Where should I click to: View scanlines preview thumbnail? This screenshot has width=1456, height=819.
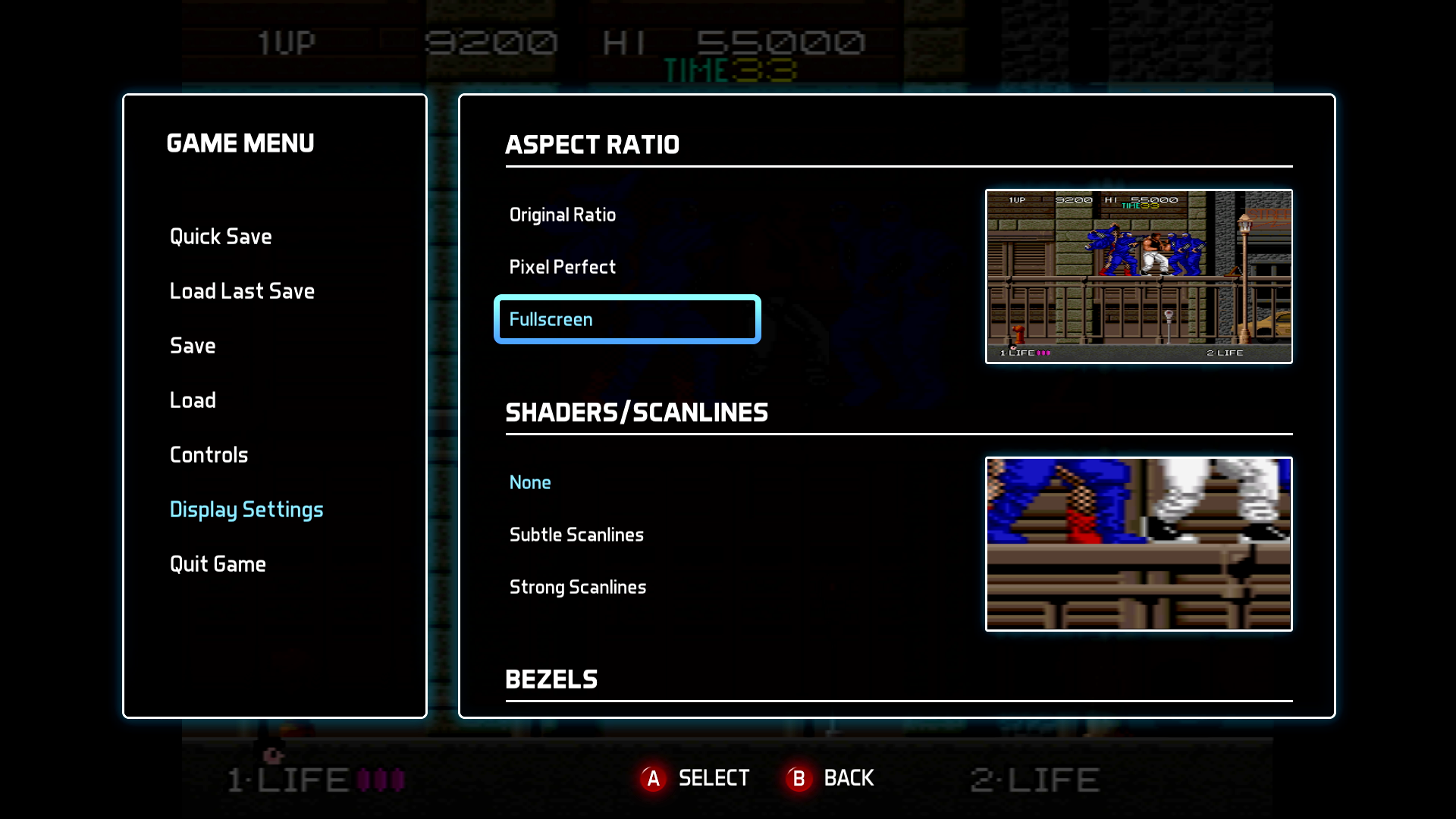pyautogui.click(x=1137, y=543)
